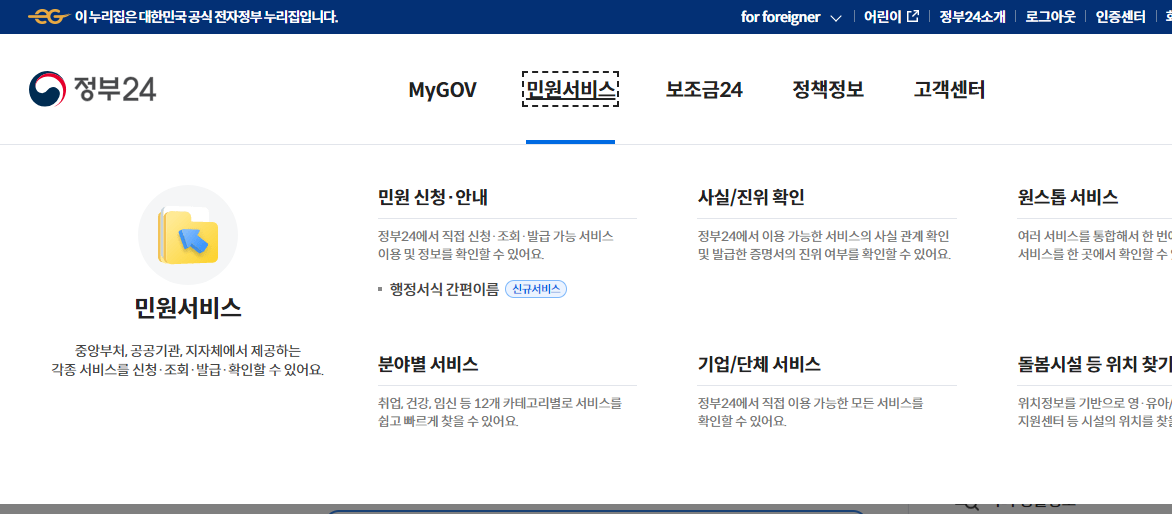Go to 정부24소개 page
Viewport: 1172px width, 514px height.
coord(972,16)
